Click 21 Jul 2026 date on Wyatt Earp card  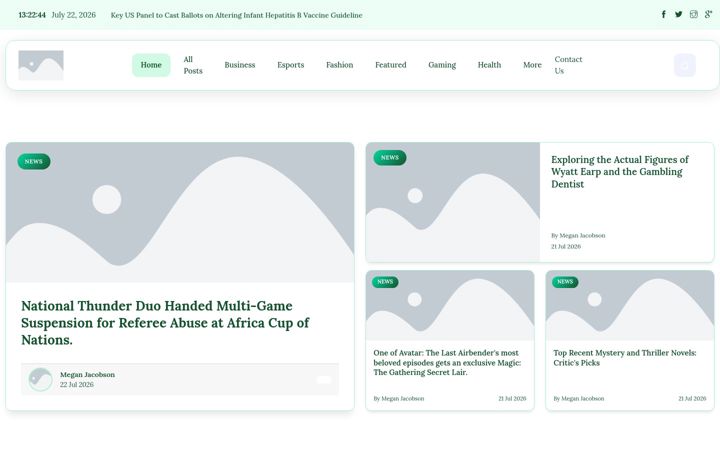[x=566, y=247]
